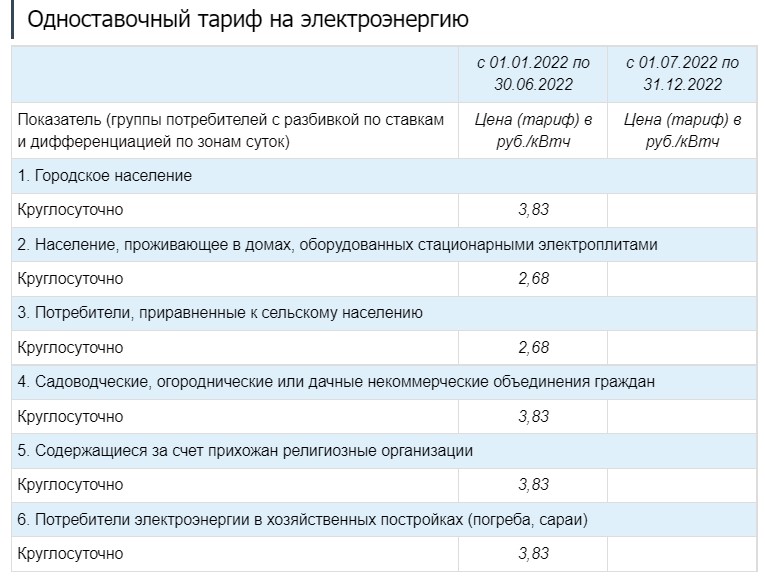Select the "с 01.01.2022 по 30.06.2022" column header
The width and height of the screenshot is (765, 577).
[533, 73]
